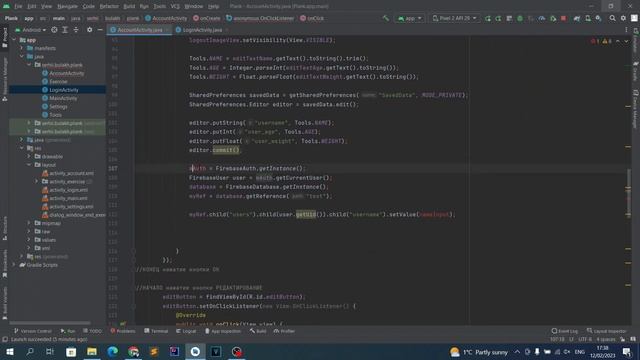Click the red Stop button in toolbar

pos(563,18)
